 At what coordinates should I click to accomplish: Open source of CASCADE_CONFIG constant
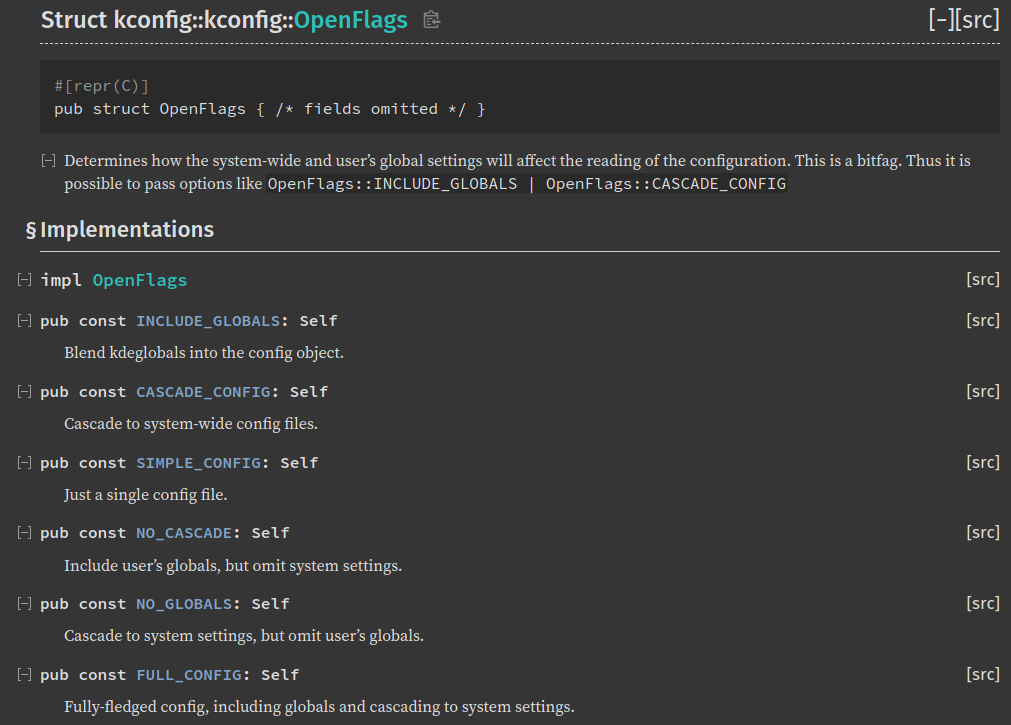[983, 391]
